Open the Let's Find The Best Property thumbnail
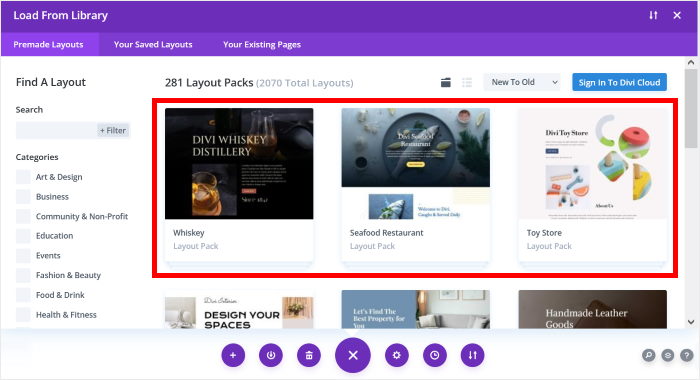The height and width of the screenshot is (380, 700). click(416, 309)
